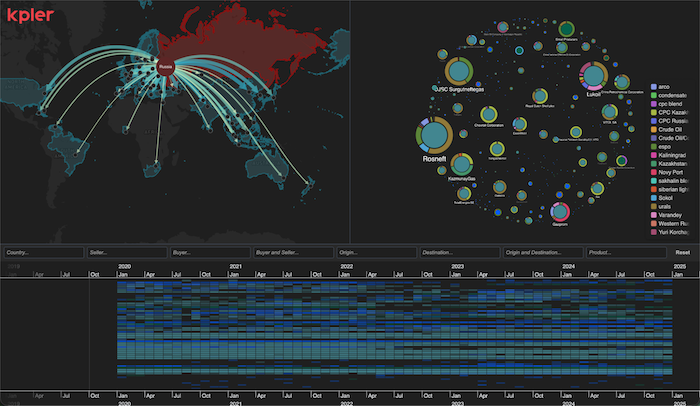Click the Kpler logo

(x=30, y=15)
